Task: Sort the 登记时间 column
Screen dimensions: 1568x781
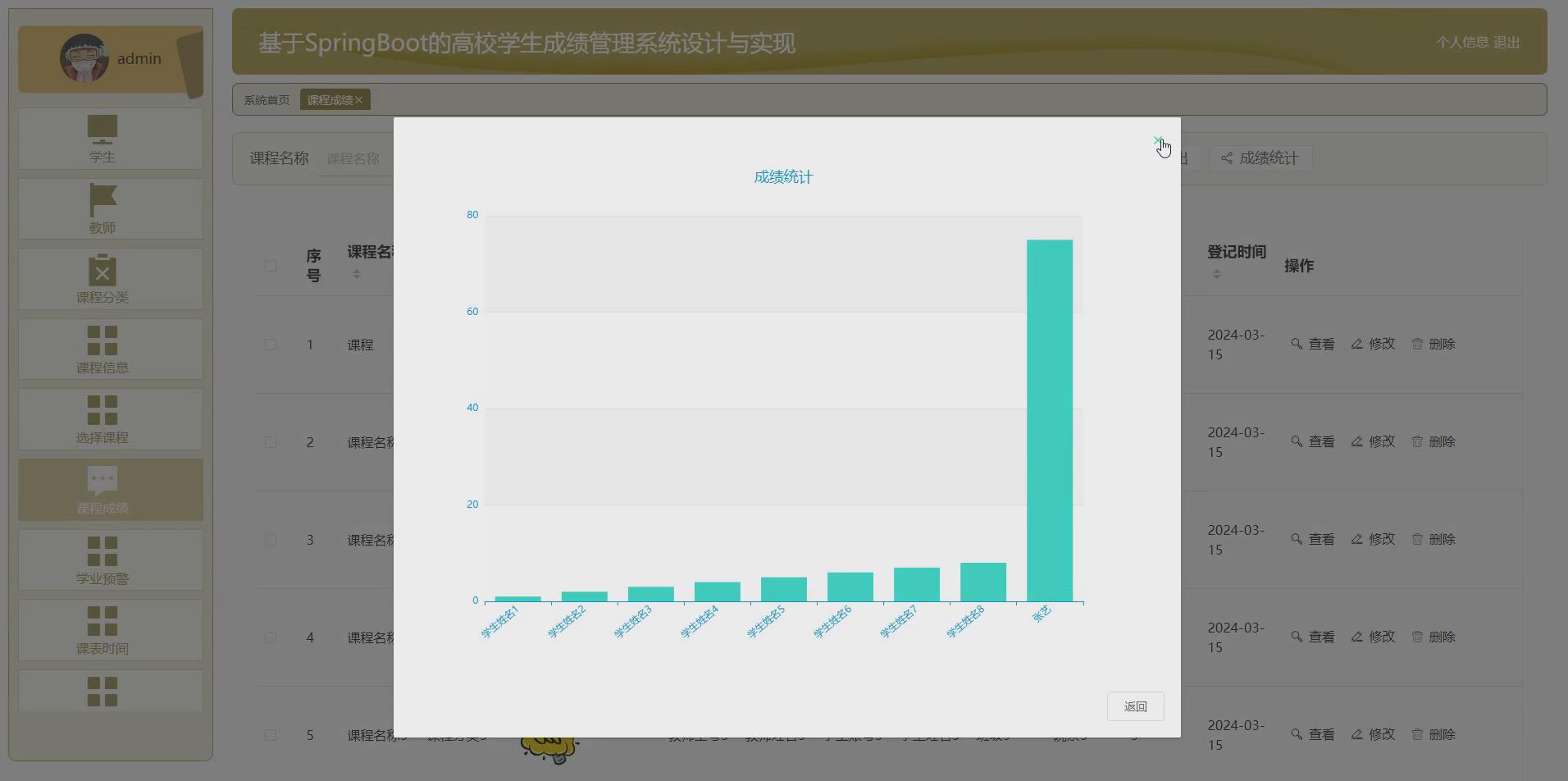Action: point(1217,273)
